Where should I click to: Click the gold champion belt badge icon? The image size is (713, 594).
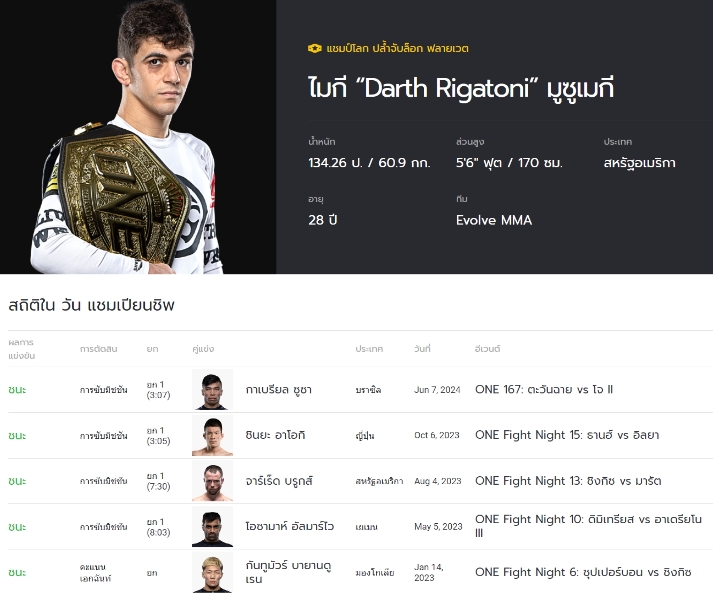(314, 48)
